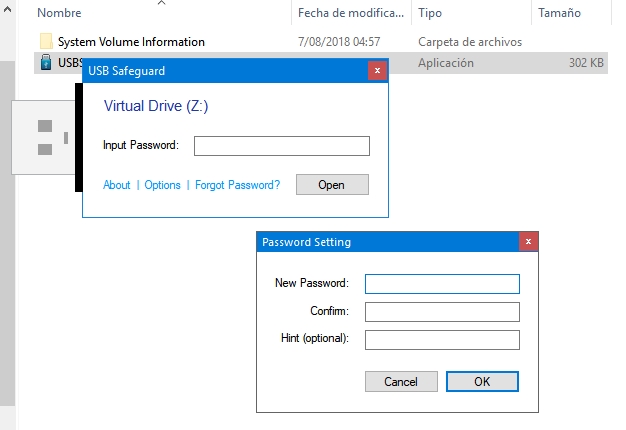This screenshot has width=626, height=430.
Task: Sort by the Tamaño column header
Action: coord(559,13)
